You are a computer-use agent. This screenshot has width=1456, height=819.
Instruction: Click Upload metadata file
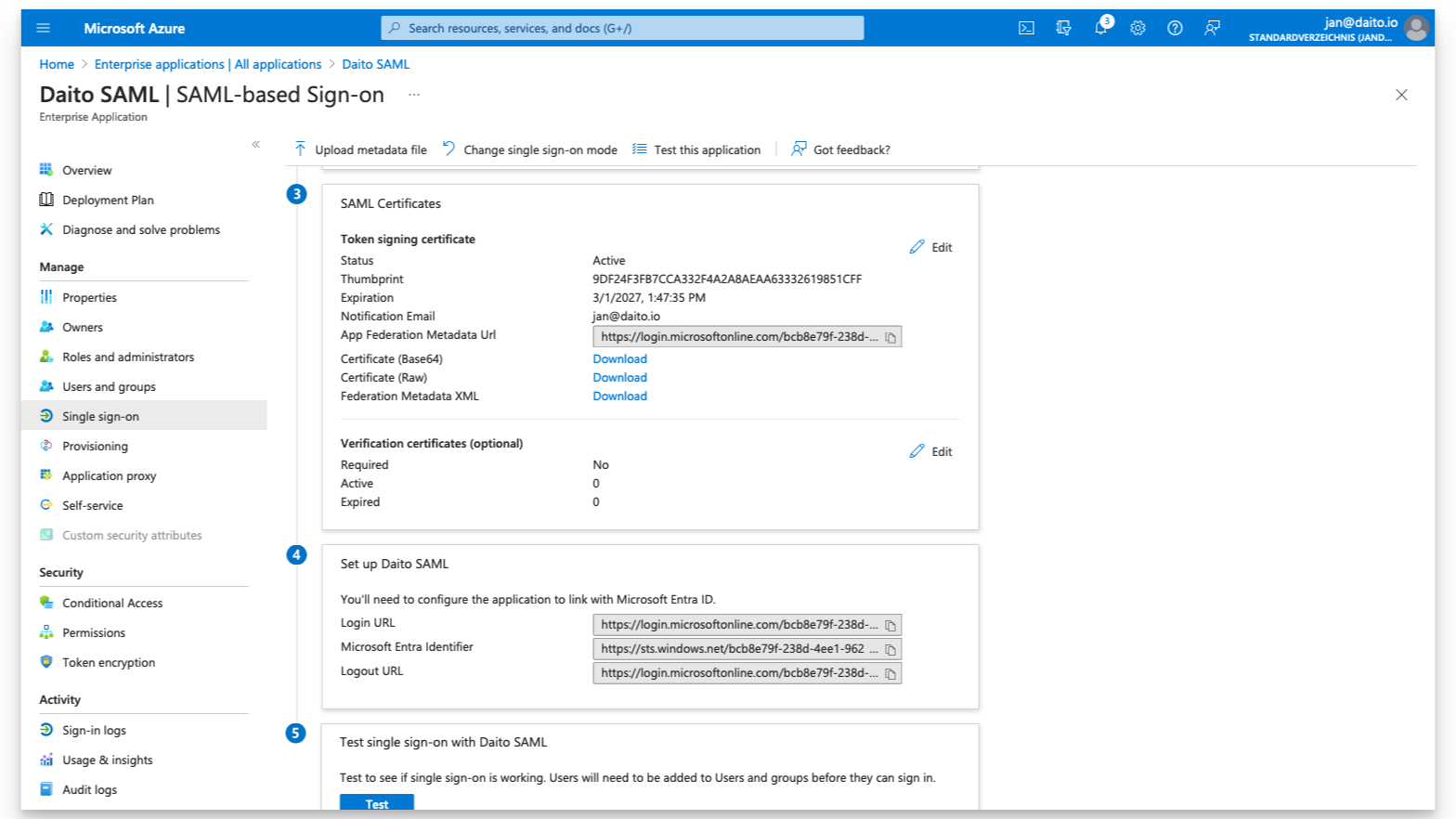point(360,149)
